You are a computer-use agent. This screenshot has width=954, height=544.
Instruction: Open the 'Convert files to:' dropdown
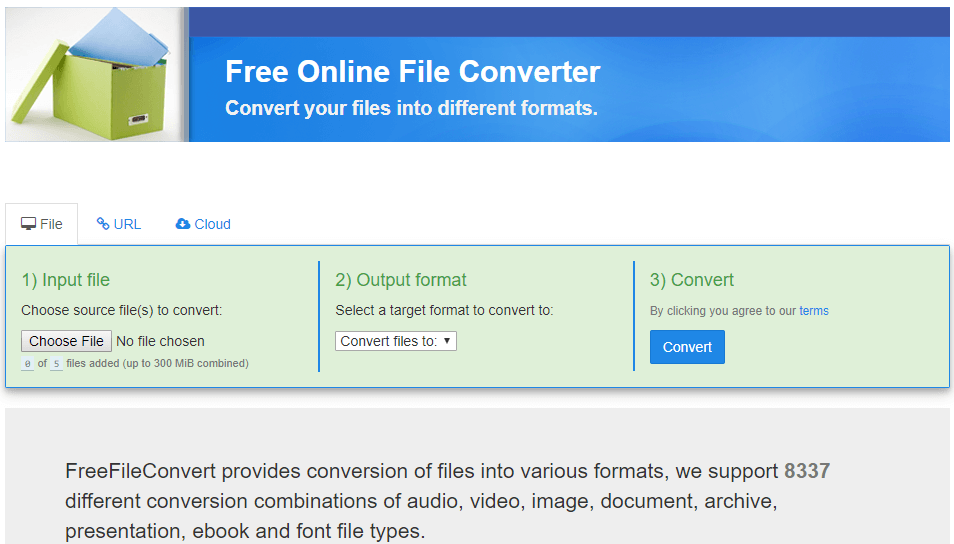coord(395,341)
